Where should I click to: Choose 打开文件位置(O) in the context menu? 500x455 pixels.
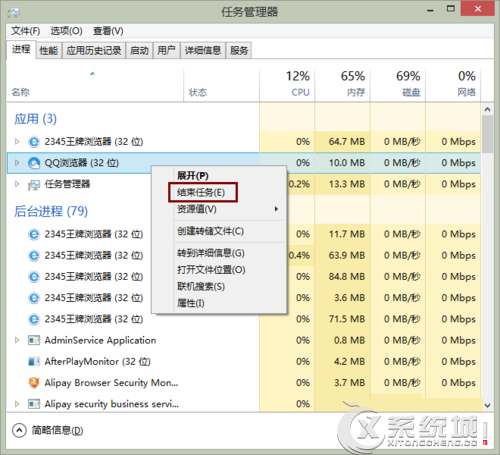(x=211, y=270)
